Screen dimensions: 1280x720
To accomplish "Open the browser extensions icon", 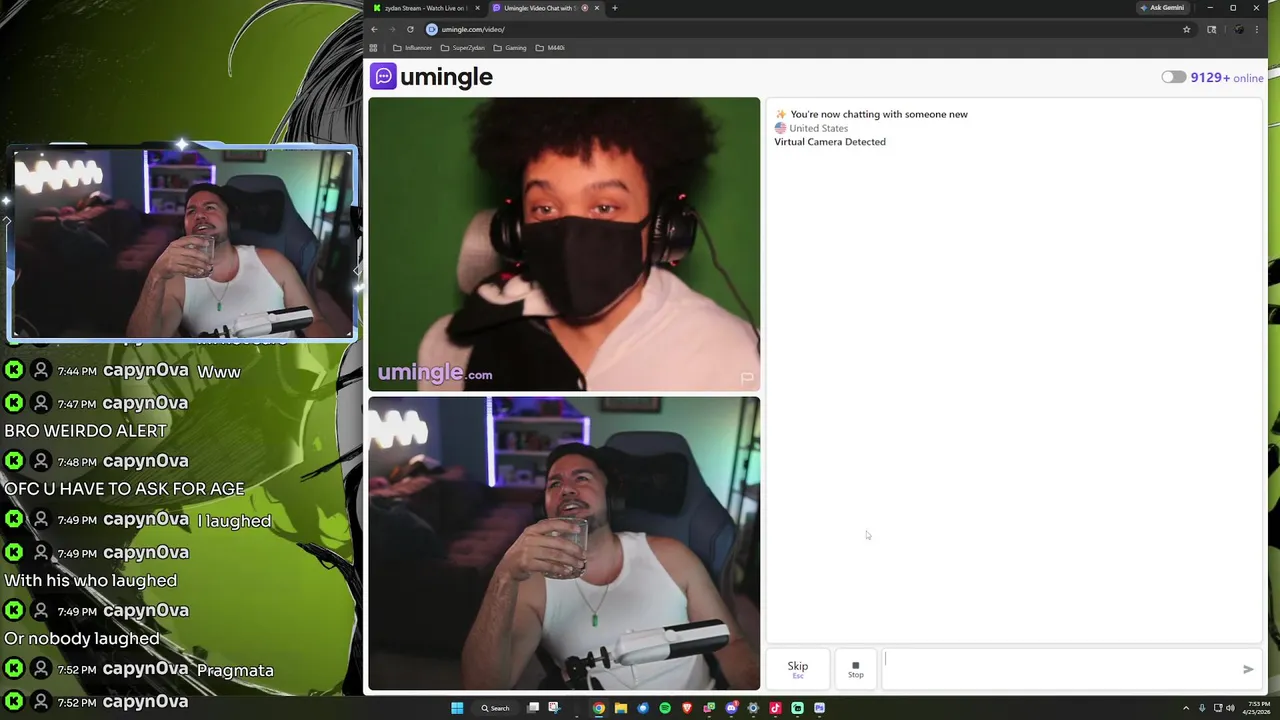I will 1212,29.
